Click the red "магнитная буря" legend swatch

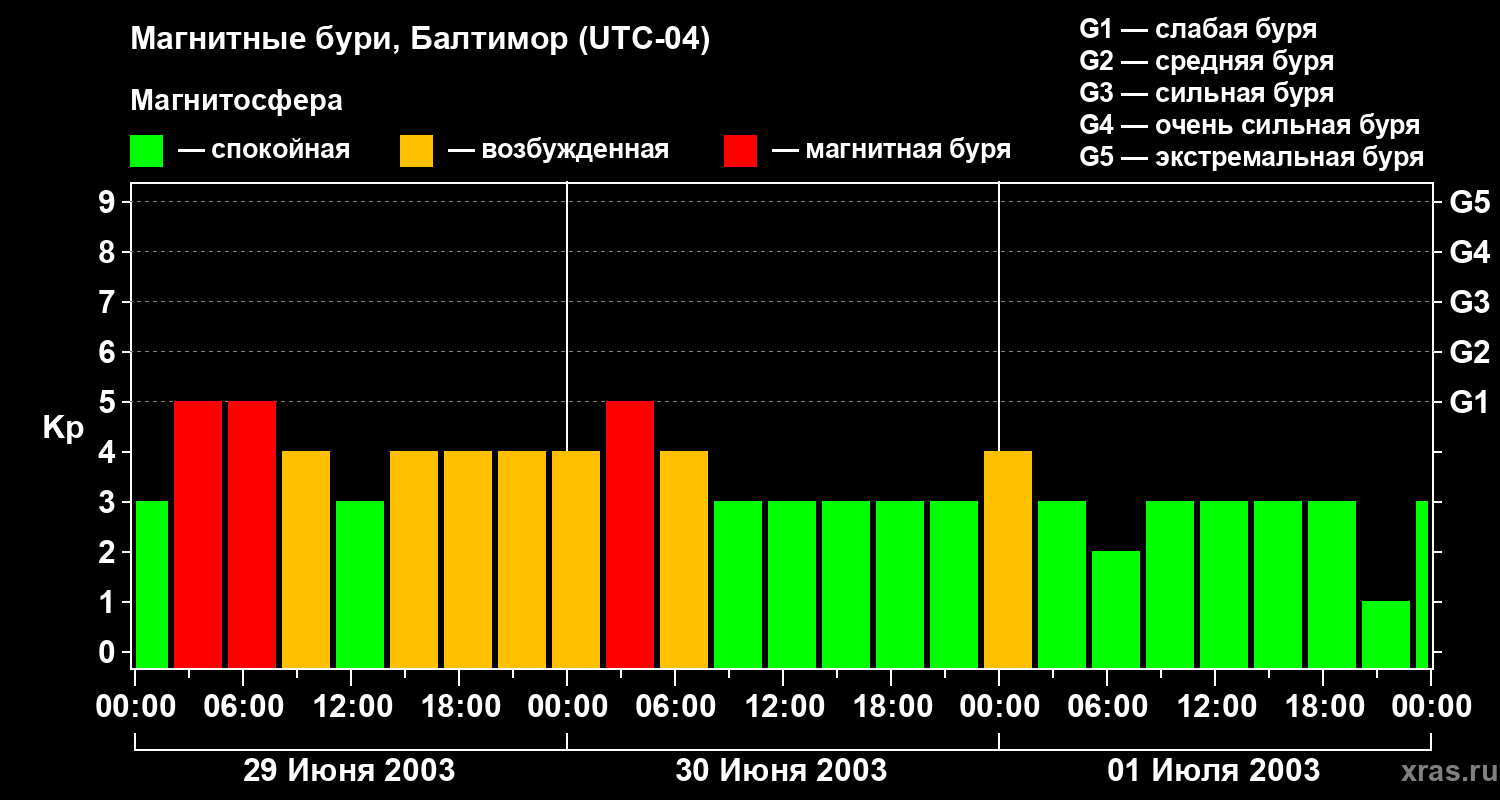click(x=740, y=151)
